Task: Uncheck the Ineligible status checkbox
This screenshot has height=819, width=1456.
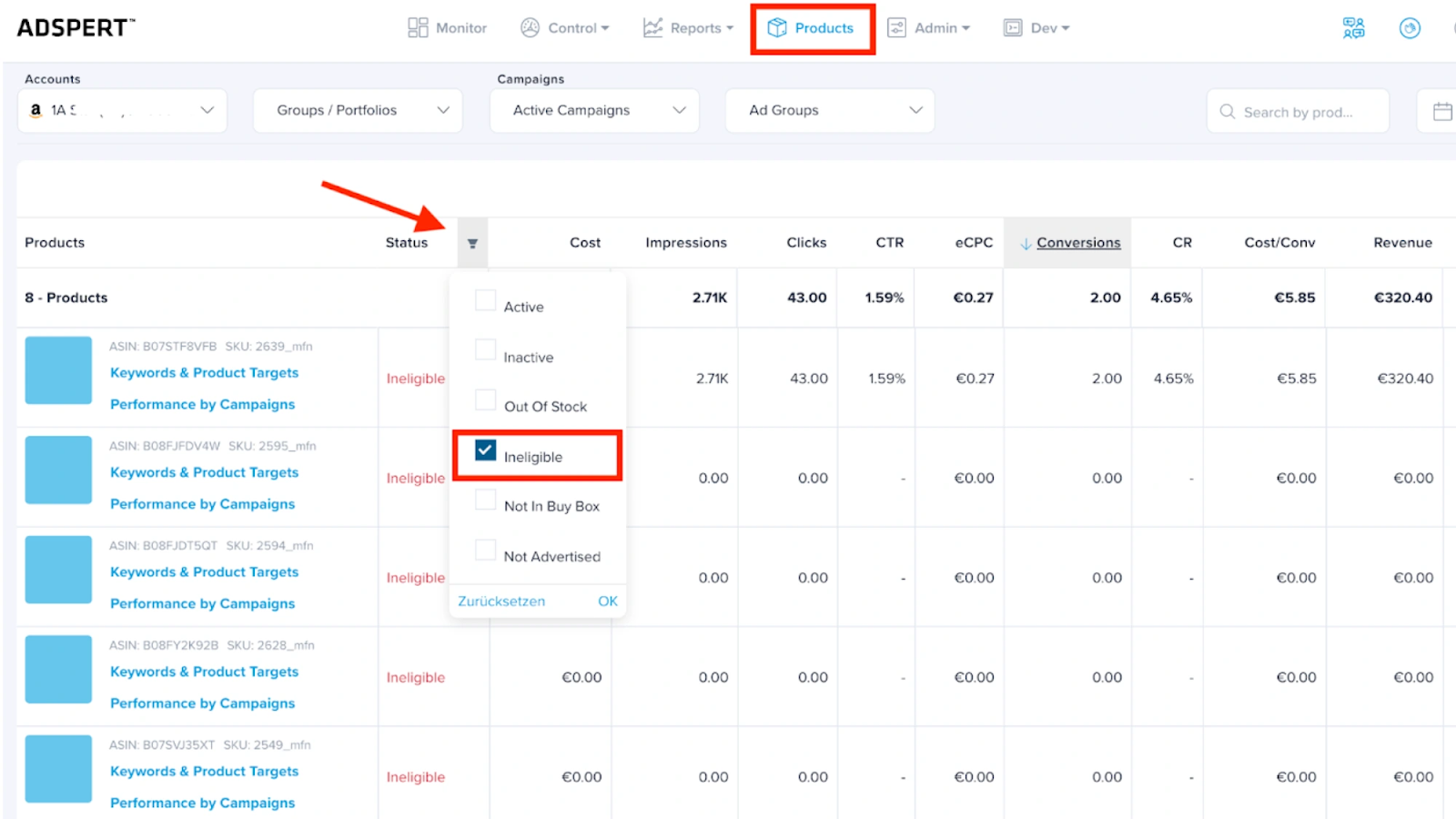Action: pos(486,450)
